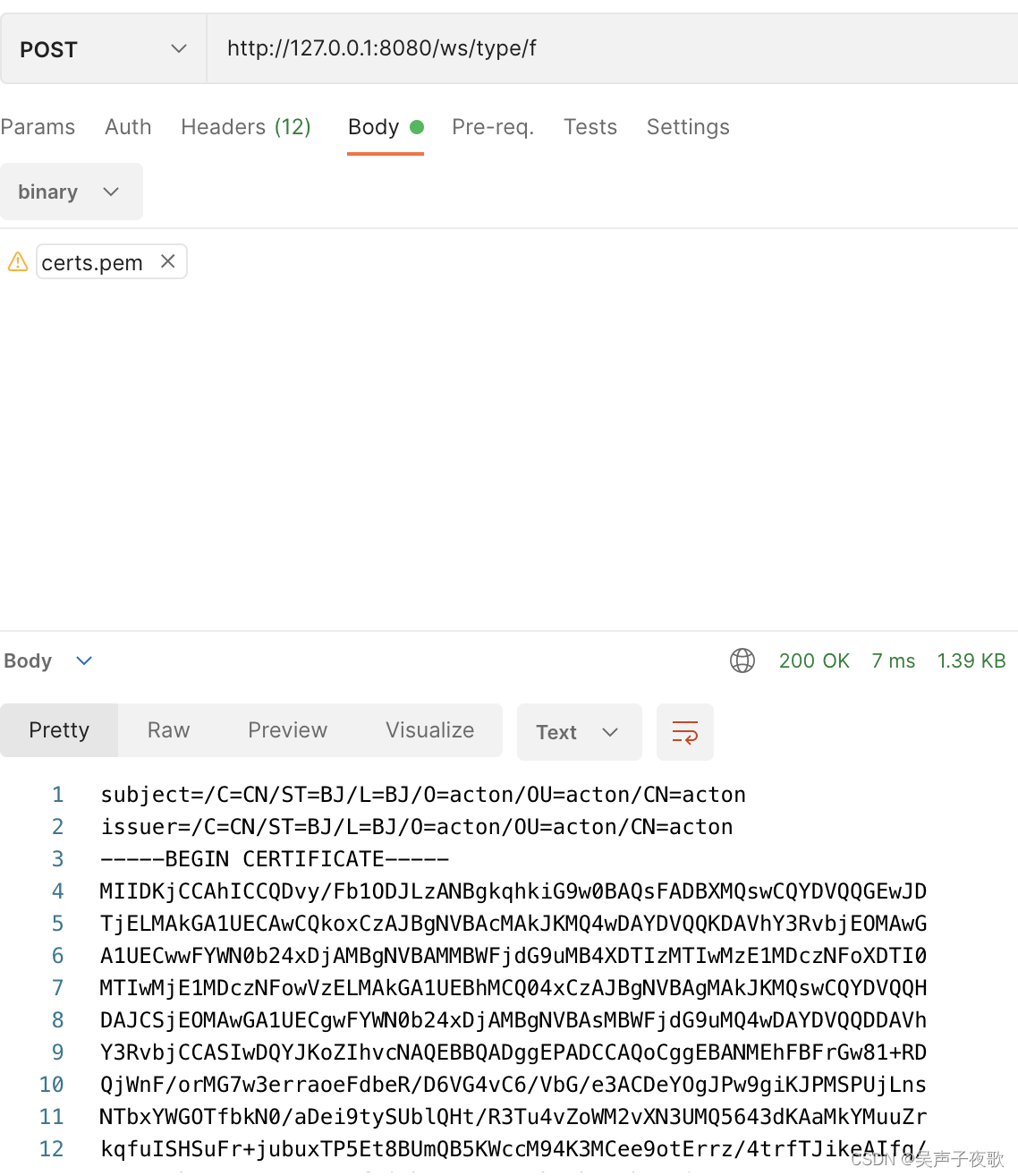Open the Settings tab
The width and height of the screenshot is (1018, 1176).
point(688,127)
